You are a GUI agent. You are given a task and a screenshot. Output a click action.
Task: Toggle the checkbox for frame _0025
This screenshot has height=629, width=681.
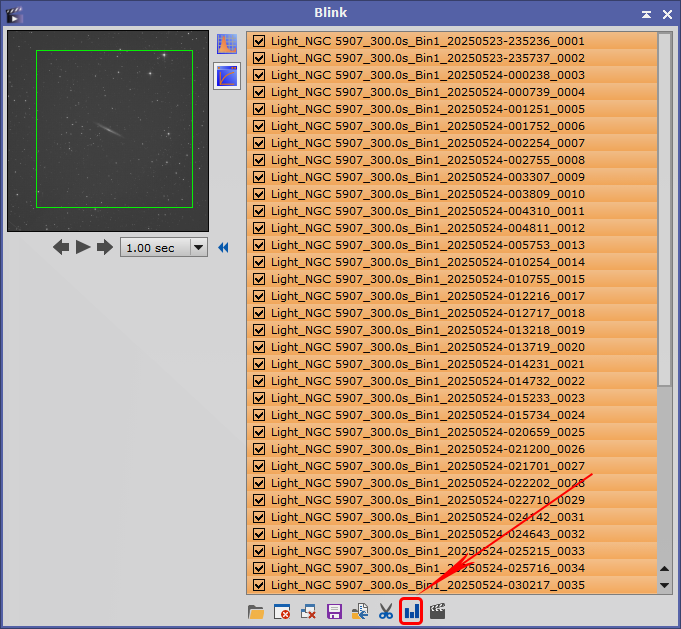(259, 432)
